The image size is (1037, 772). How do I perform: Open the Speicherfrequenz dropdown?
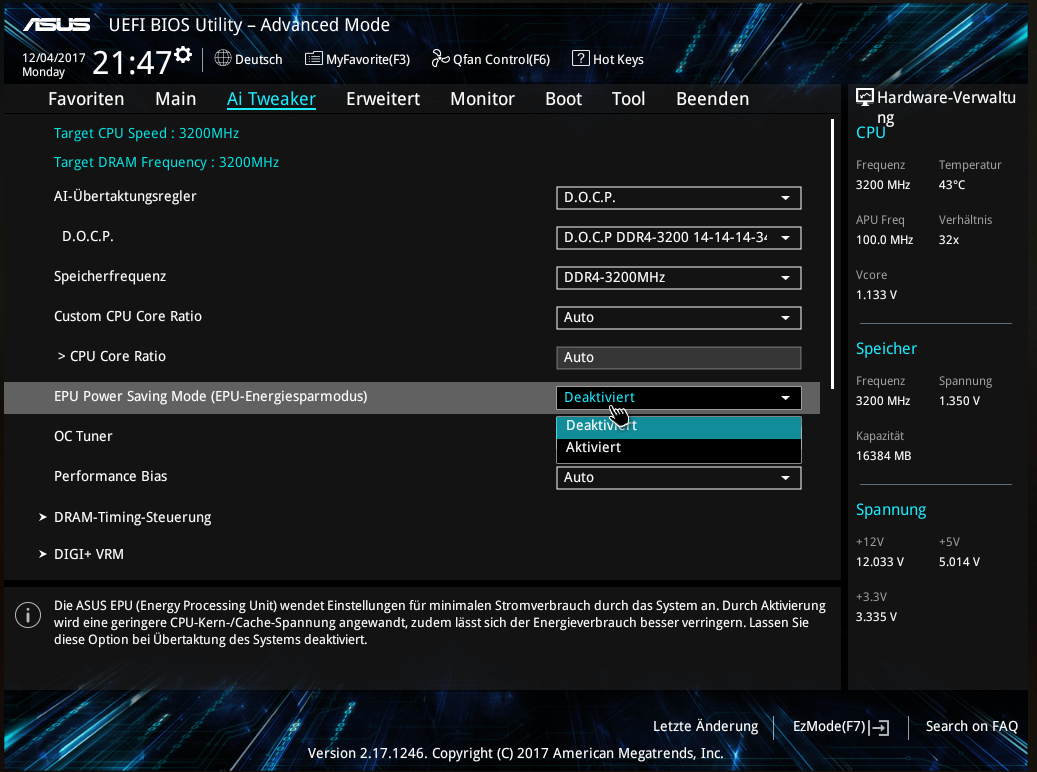pyautogui.click(x=679, y=278)
